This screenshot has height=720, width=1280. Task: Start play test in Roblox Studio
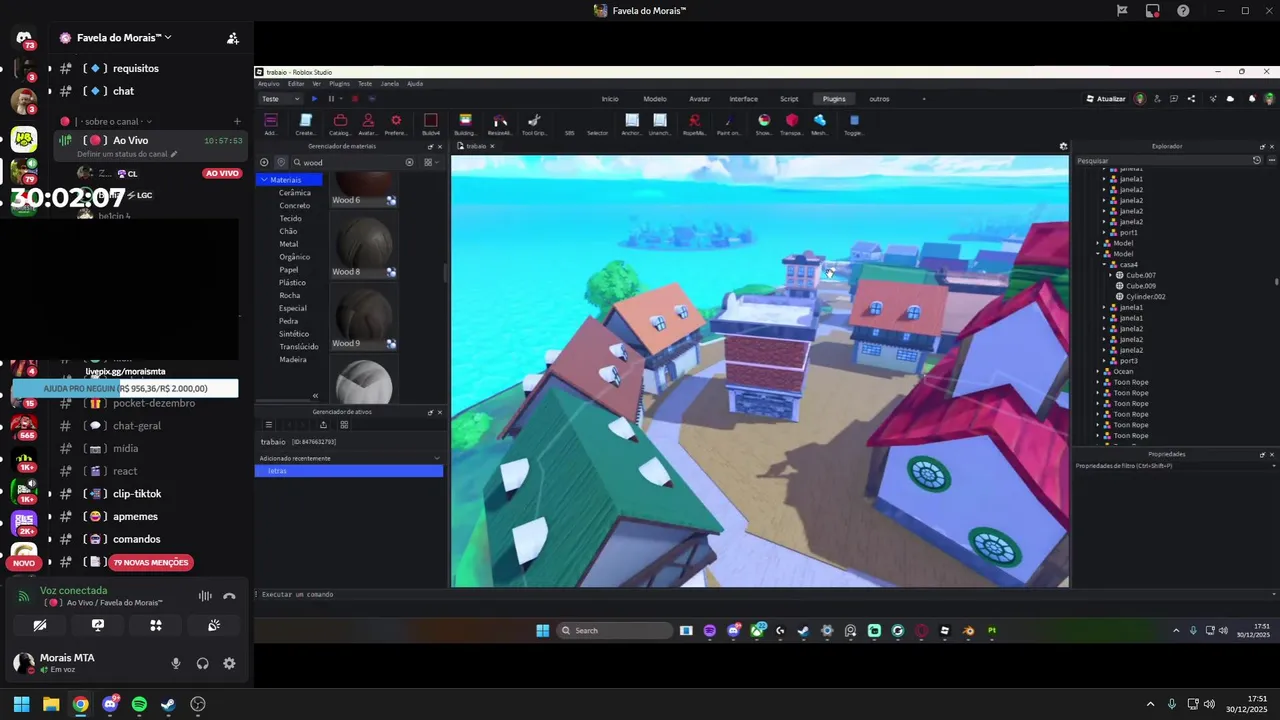[314, 99]
